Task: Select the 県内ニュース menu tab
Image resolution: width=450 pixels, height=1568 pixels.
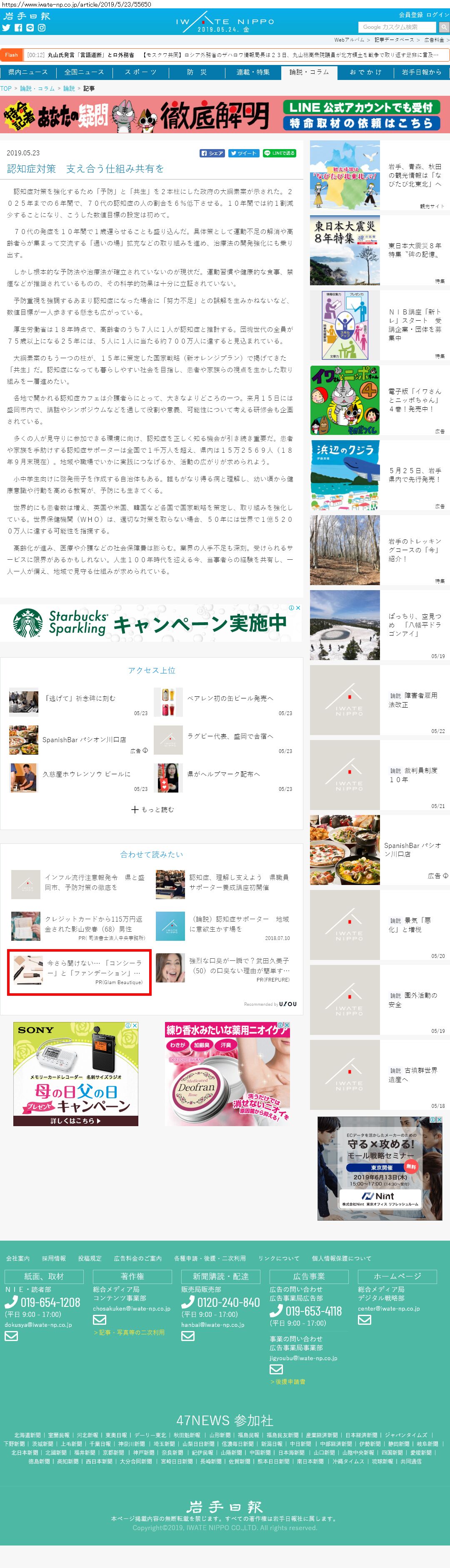Action: (28, 72)
